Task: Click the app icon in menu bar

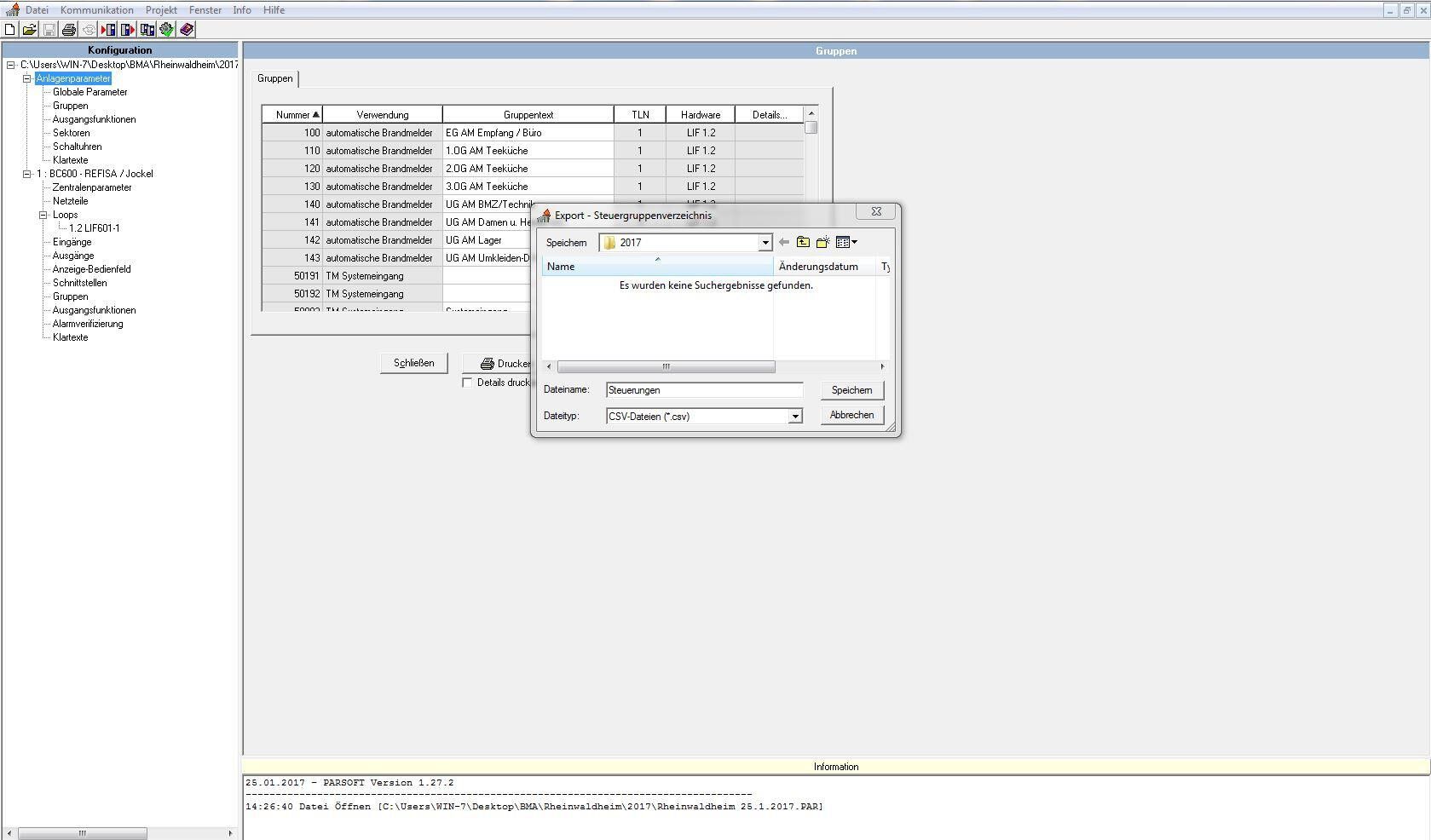Action: pyautogui.click(x=12, y=10)
